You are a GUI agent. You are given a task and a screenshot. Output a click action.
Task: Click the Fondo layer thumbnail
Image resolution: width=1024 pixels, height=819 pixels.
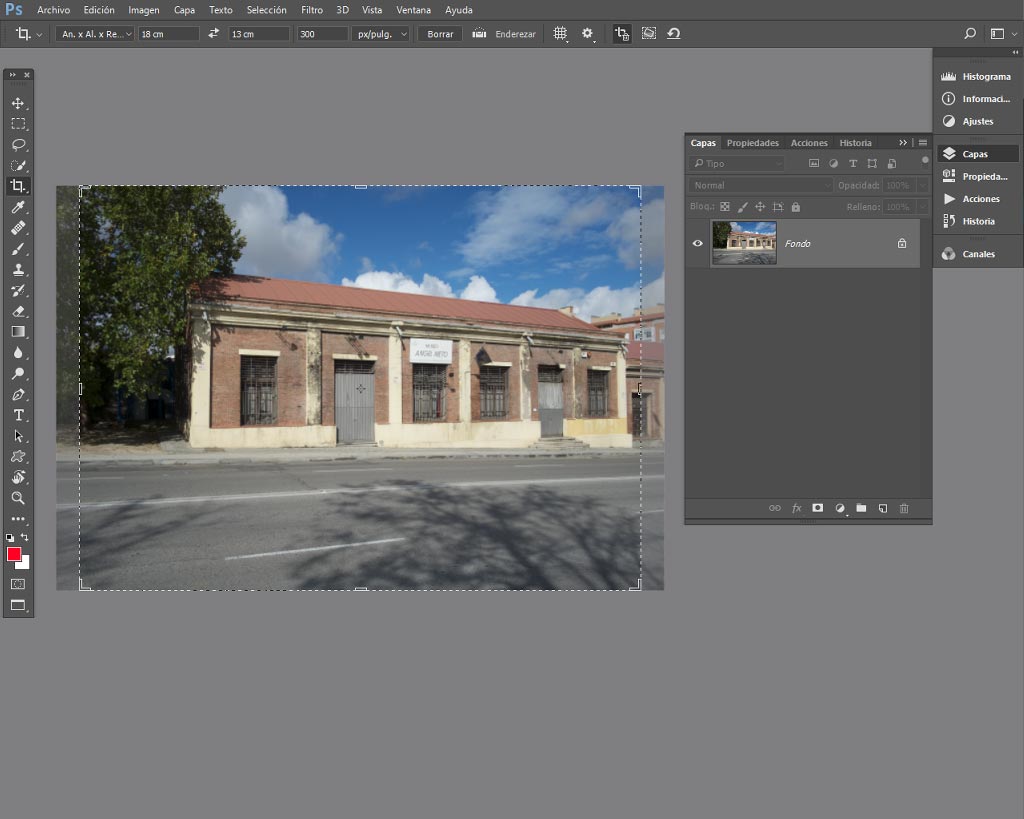(744, 243)
